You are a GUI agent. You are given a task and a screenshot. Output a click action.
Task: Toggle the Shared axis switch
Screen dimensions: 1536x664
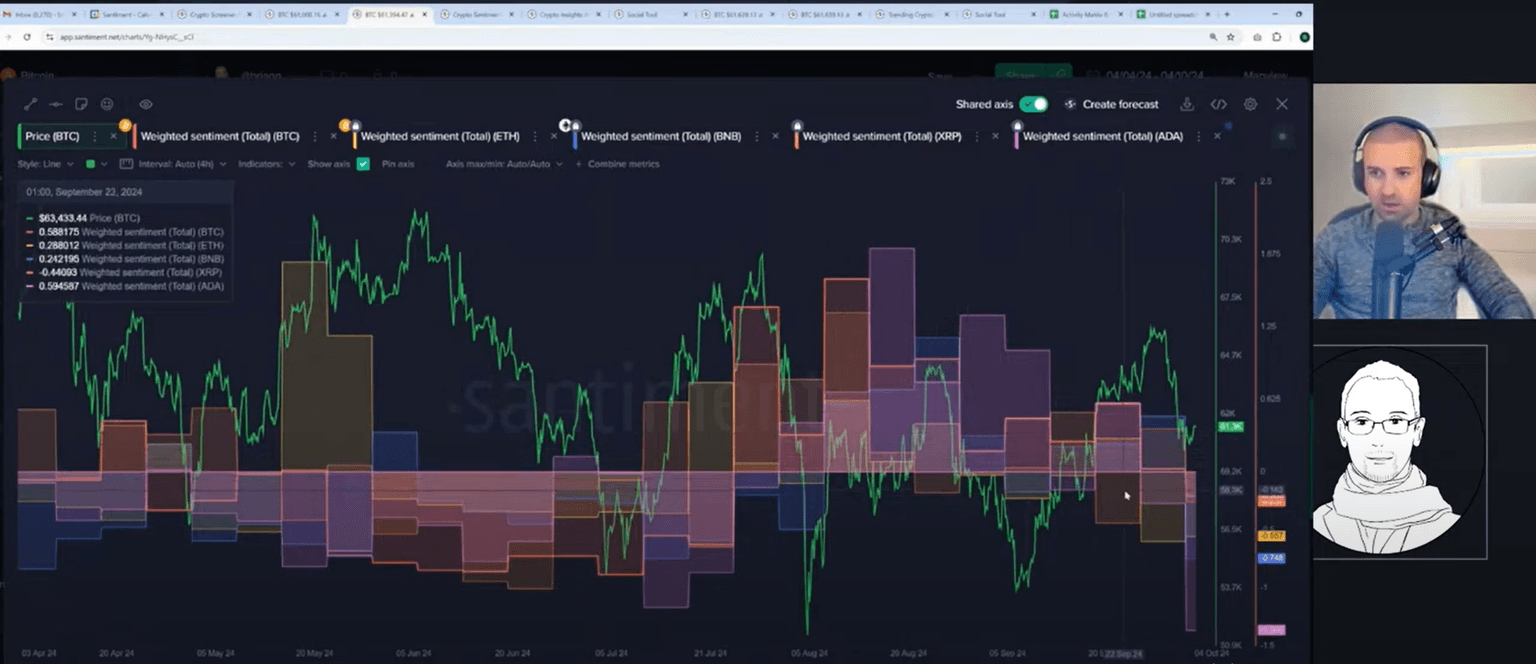[1033, 104]
